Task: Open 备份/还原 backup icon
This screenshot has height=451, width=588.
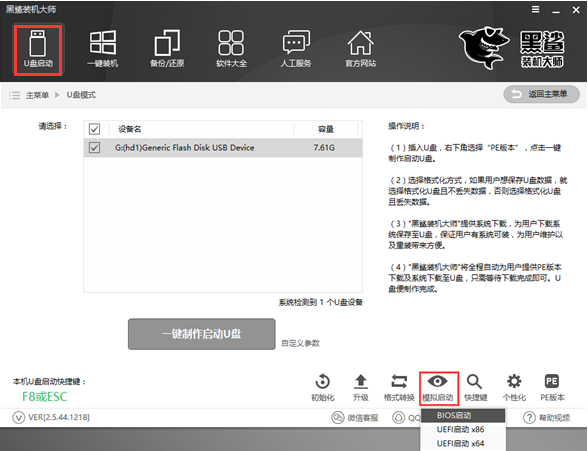Action: 167,49
